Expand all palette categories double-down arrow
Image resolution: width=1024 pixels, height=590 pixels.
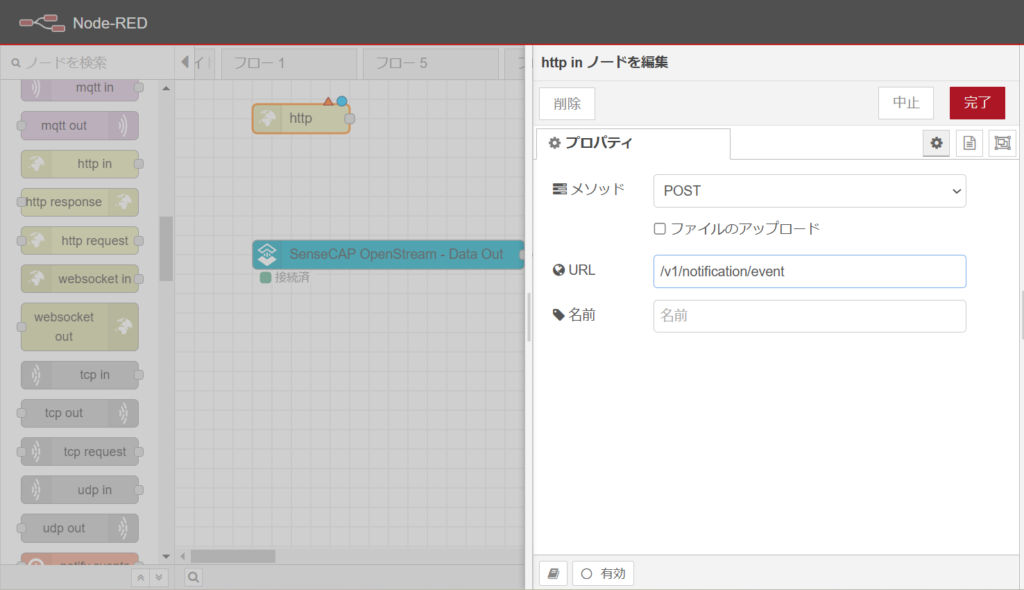[x=159, y=578]
